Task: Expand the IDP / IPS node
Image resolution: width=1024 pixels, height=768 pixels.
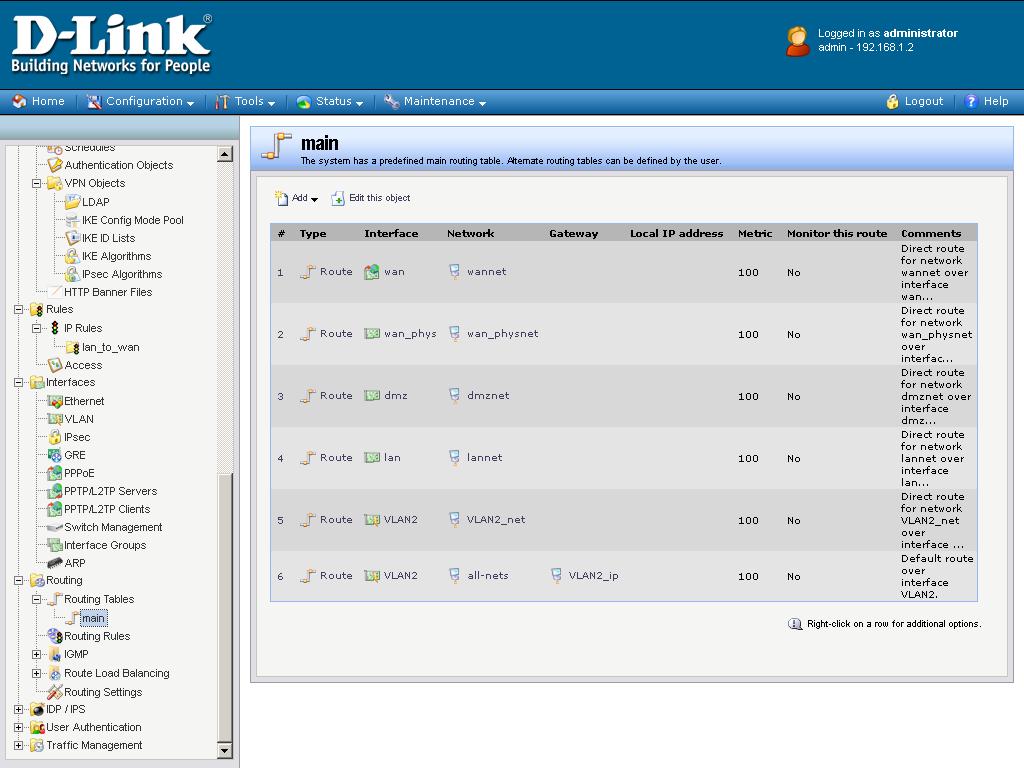Action: click(19, 709)
